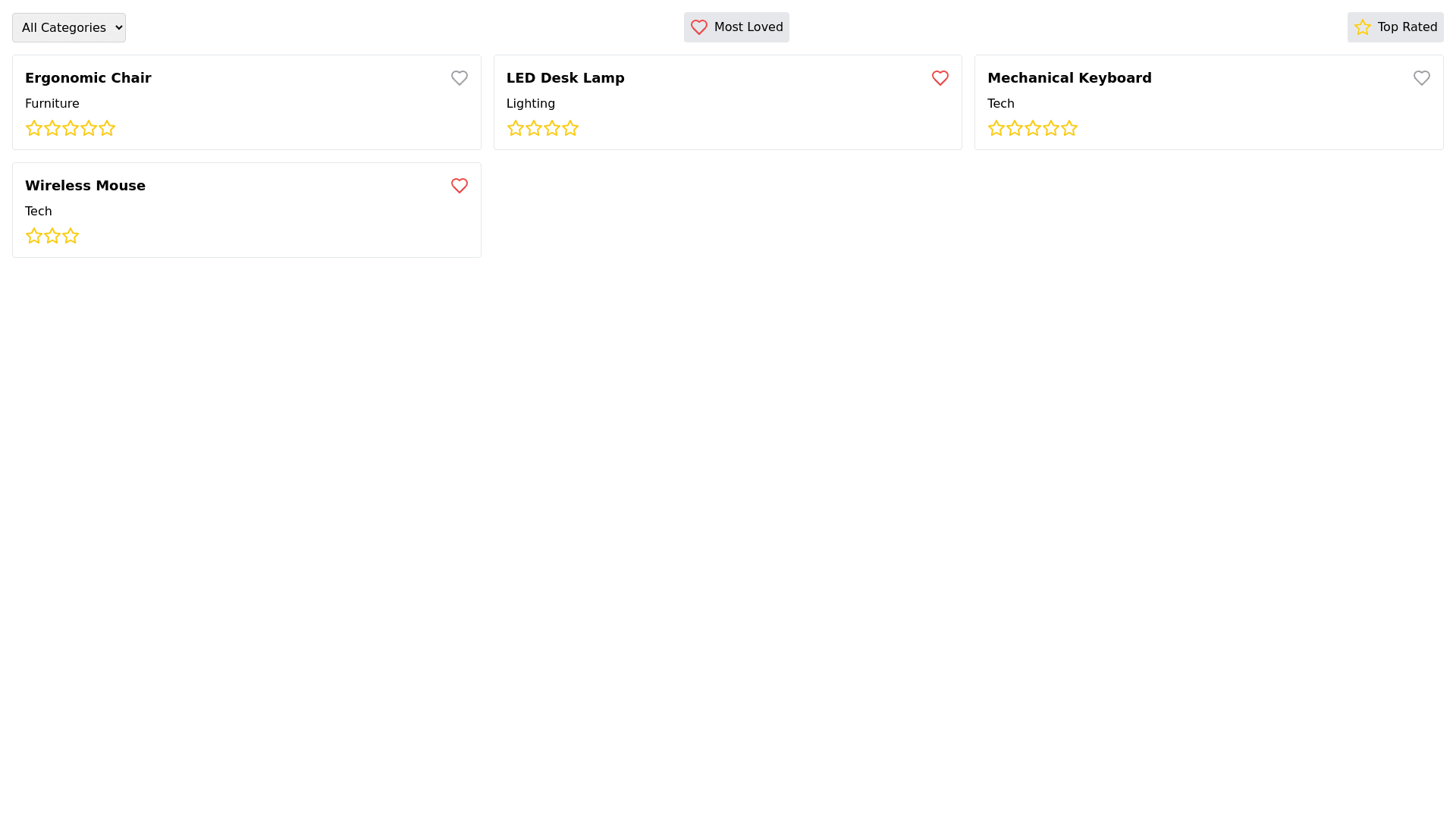Click the Lighting category label
Image resolution: width=1456 pixels, height=819 pixels.
click(530, 104)
